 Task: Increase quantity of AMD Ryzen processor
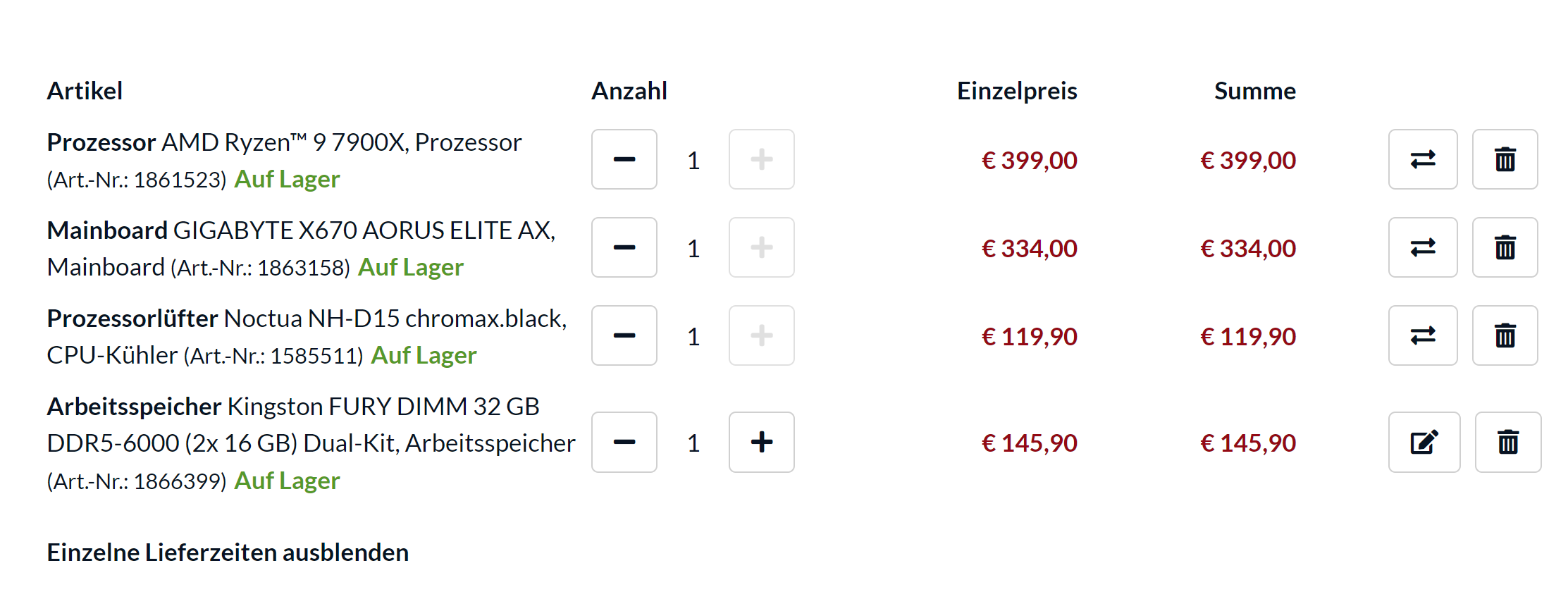[761, 159]
